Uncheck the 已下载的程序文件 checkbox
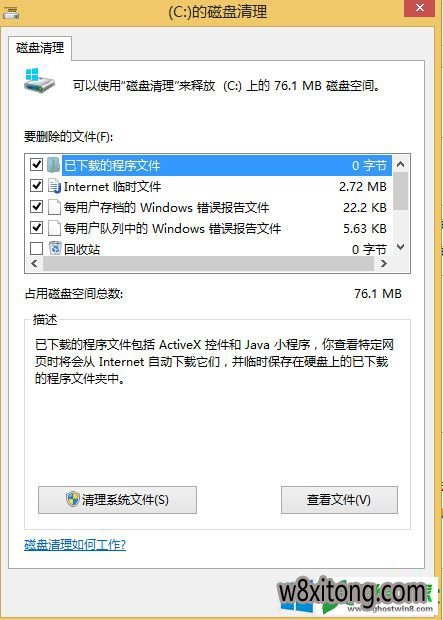This screenshot has width=443, height=620. 36,164
